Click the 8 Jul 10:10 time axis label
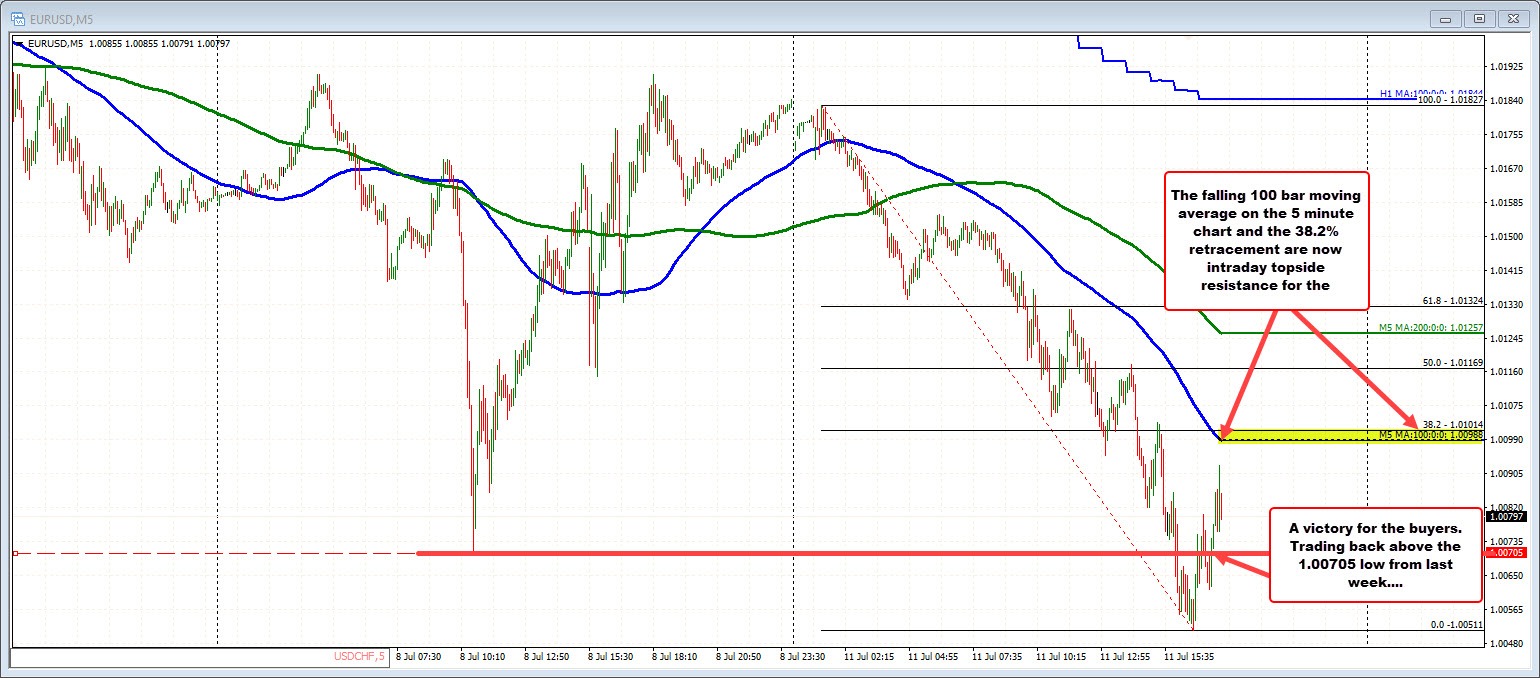The width and height of the screenshot is (1540, 678). [482, 657]
